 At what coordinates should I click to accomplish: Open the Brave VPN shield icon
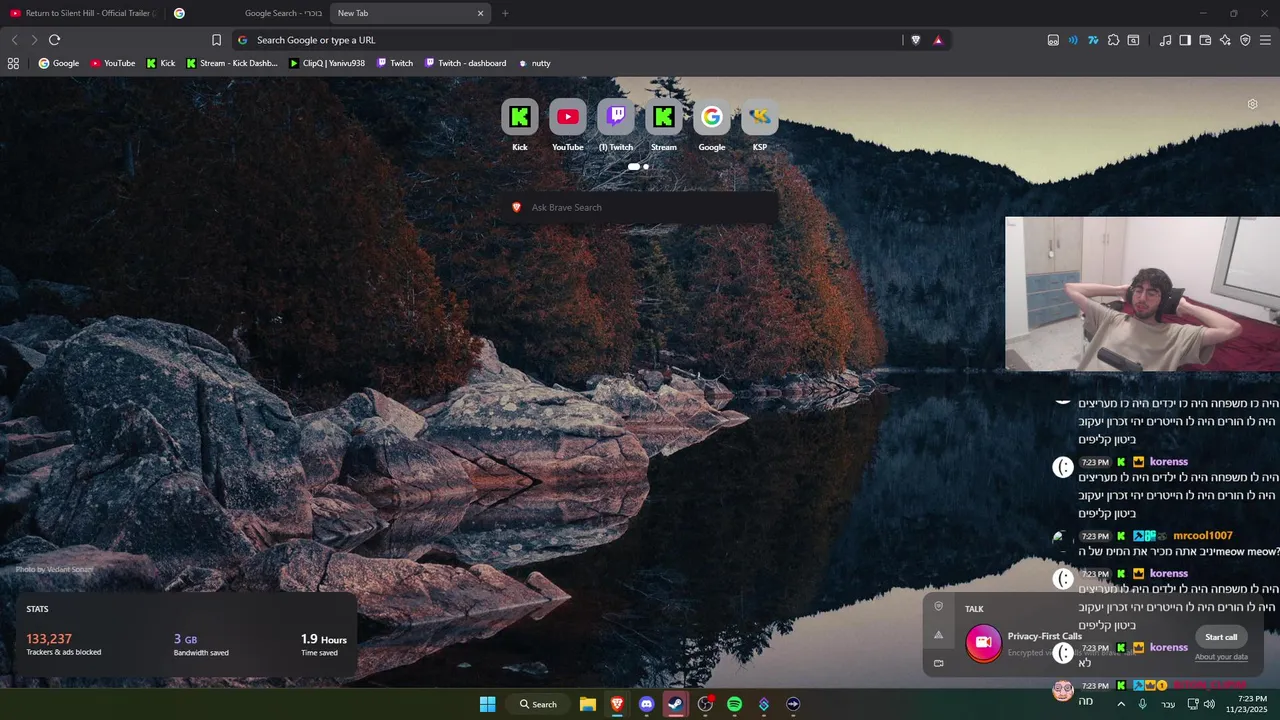click(1245, 40)
